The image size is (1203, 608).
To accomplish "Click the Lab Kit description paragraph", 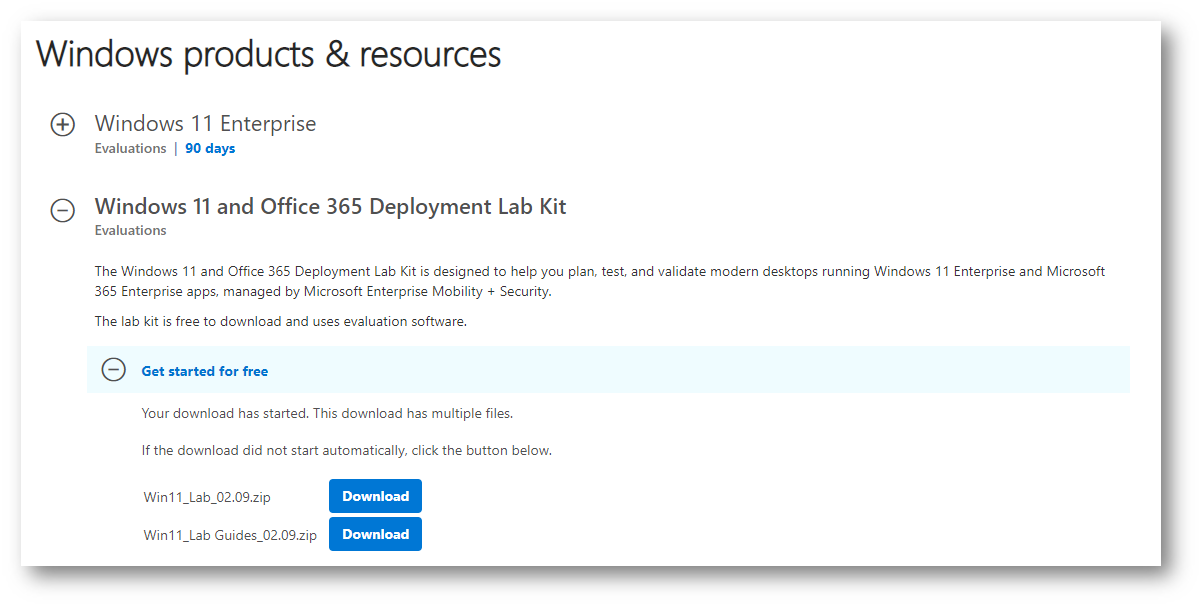I will click(x=600, y=281).
